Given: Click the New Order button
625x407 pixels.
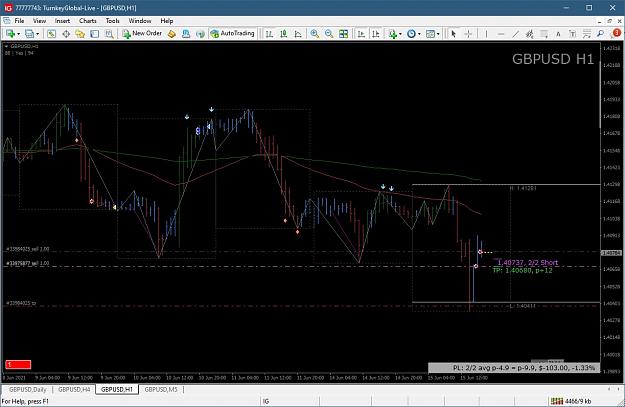Looking at the screenshot, I should [142, 33].
